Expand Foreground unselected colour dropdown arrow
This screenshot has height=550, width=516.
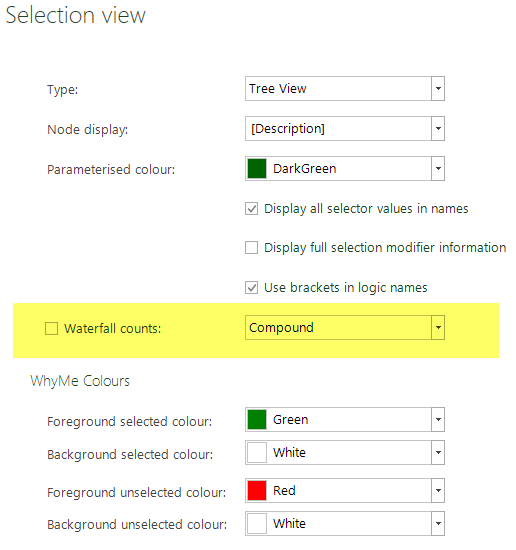tap(438, 490)
